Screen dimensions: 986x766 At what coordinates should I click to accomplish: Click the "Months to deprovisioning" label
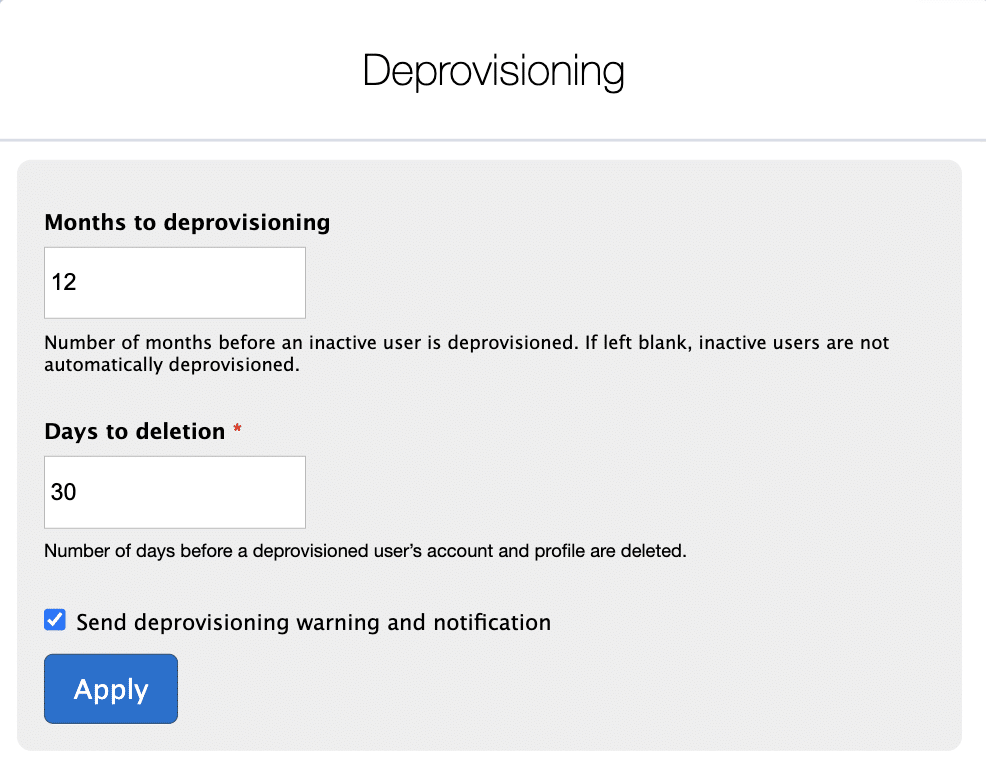point(187,222)
